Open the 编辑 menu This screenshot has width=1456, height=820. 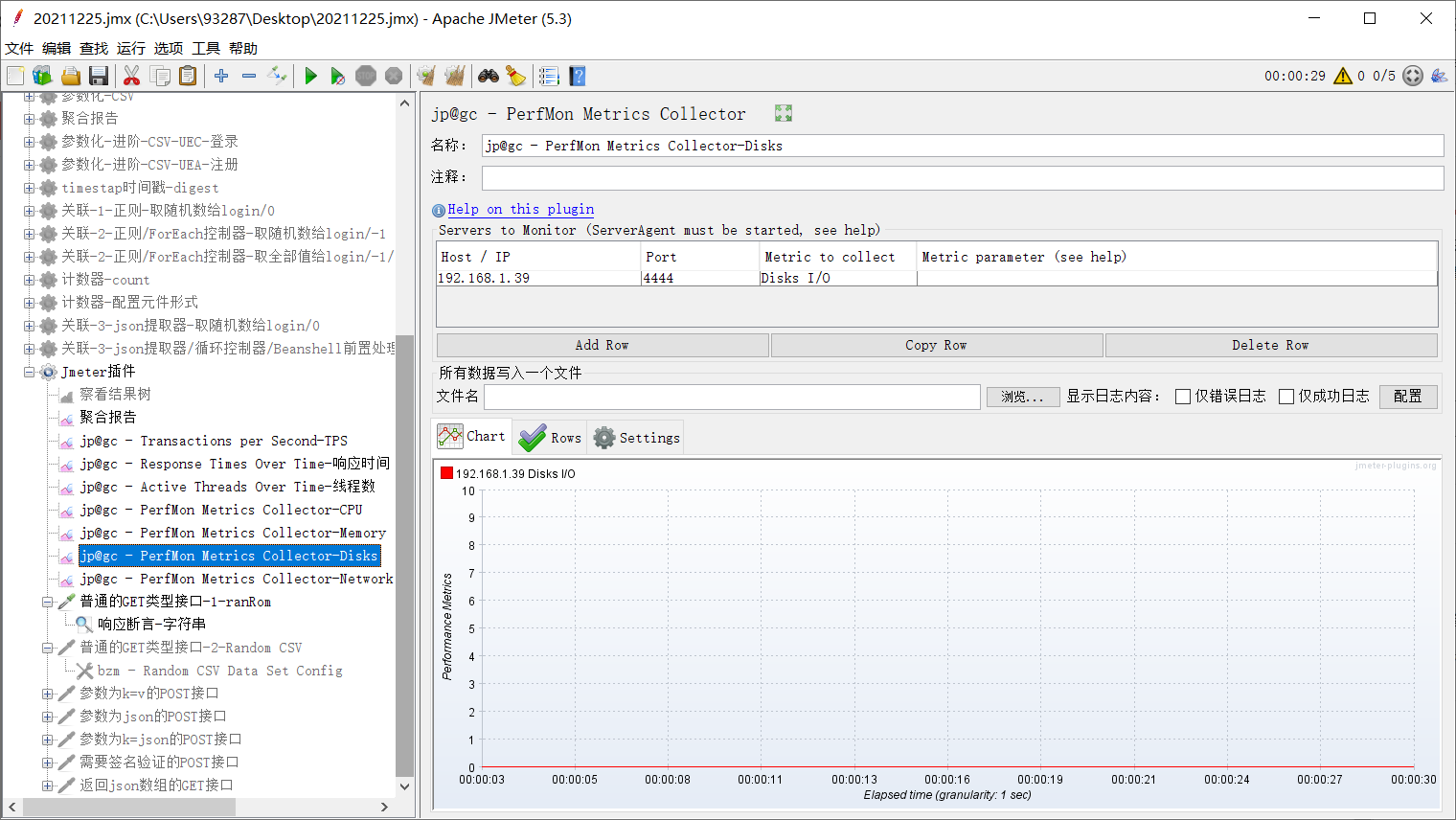point(57,48)
